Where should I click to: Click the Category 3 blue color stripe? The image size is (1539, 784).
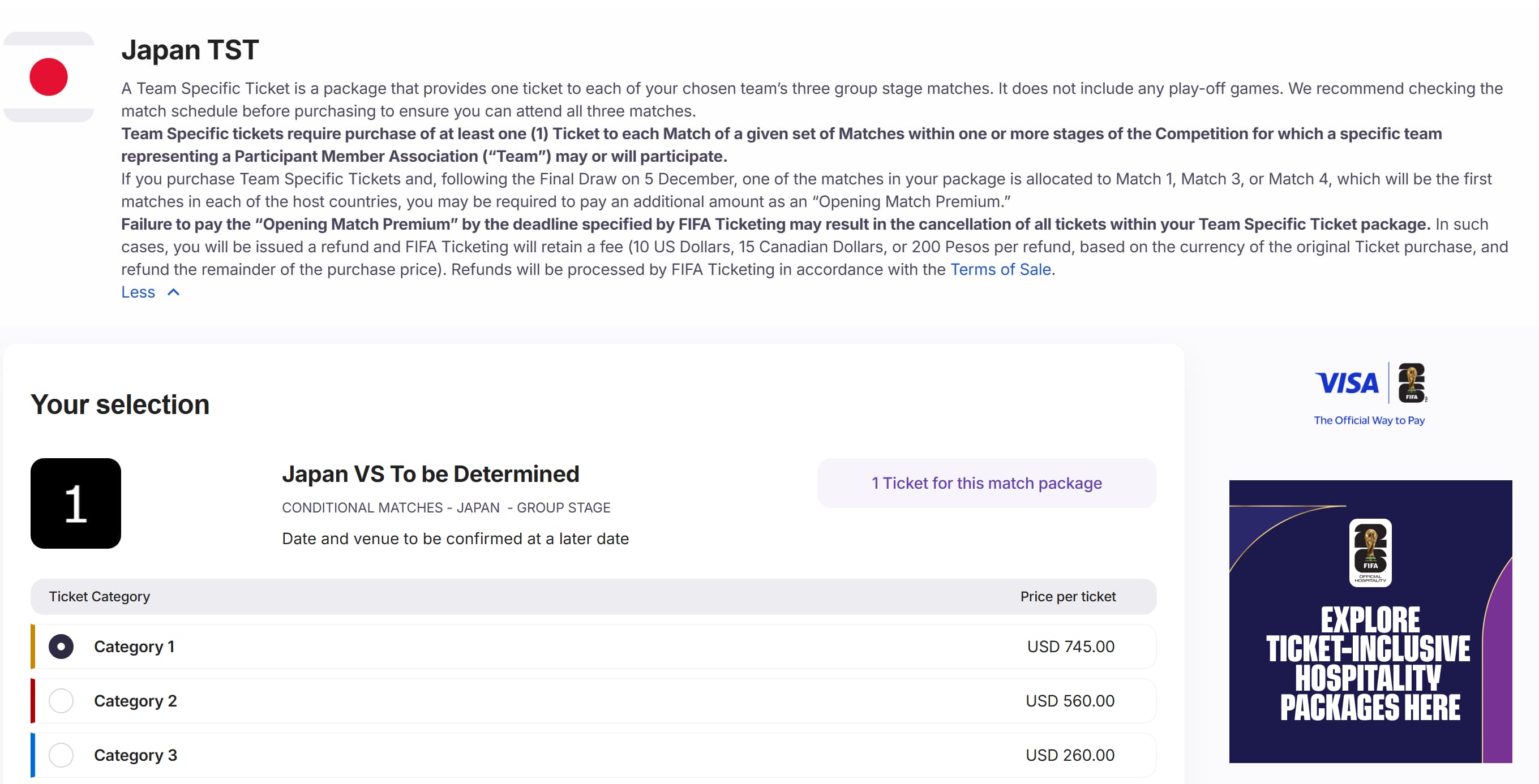(33, 755)
